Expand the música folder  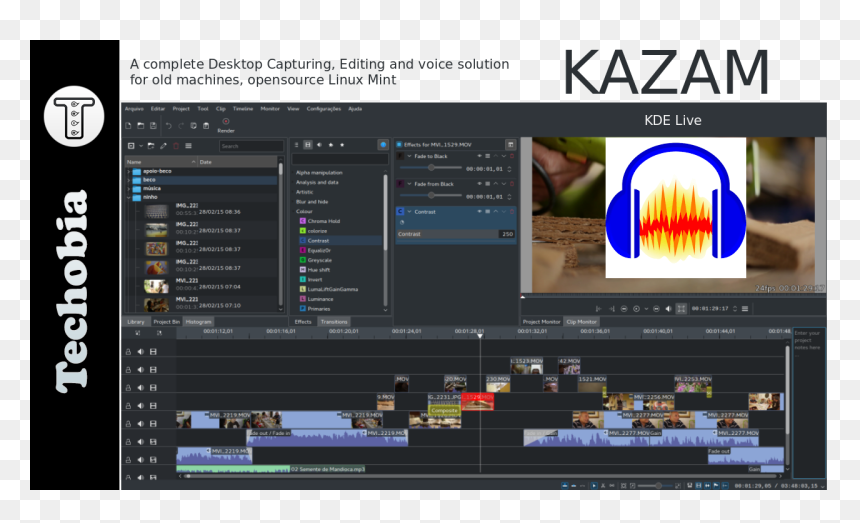coord(129,189)
